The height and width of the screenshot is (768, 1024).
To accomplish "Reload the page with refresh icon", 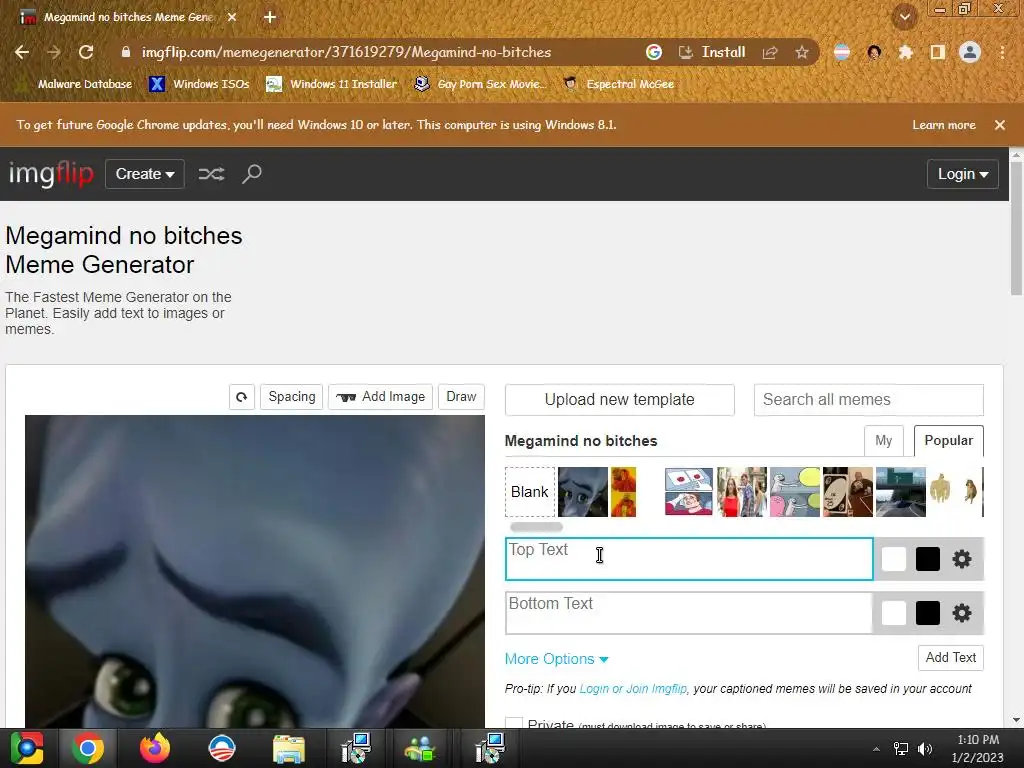I will point(86,52).
